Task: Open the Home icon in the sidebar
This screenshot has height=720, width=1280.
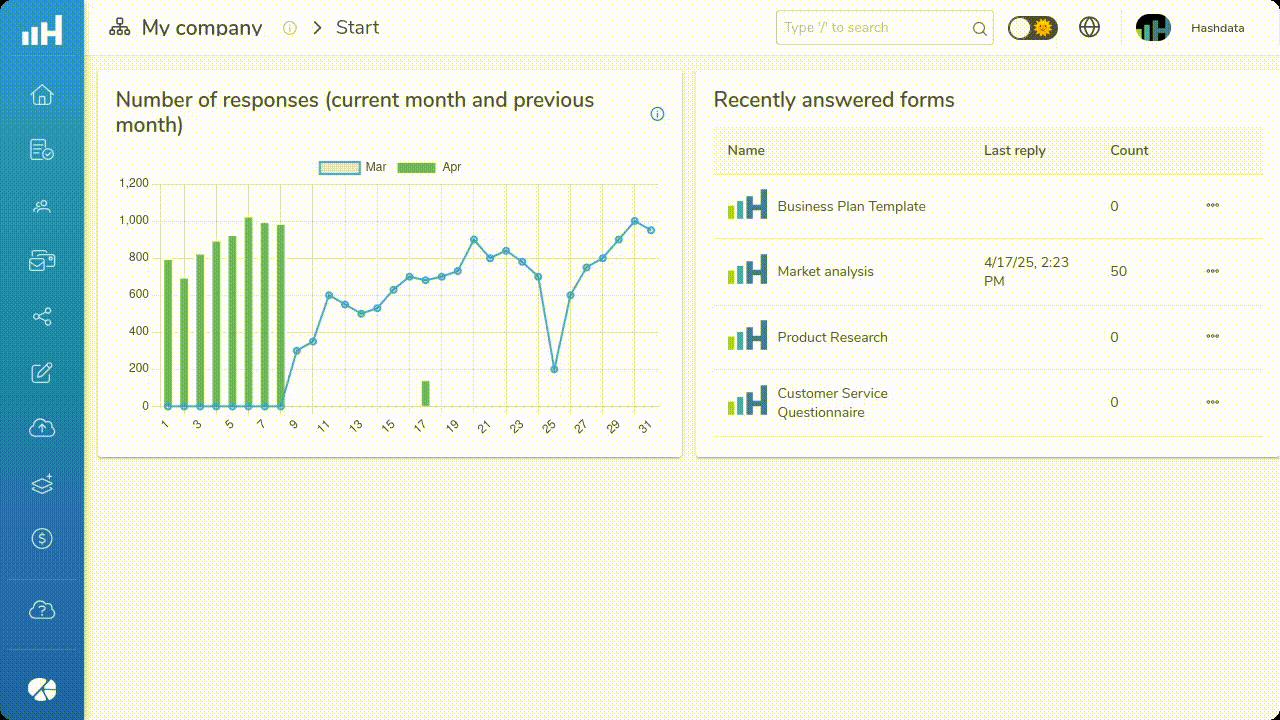Action: point(42,95)
